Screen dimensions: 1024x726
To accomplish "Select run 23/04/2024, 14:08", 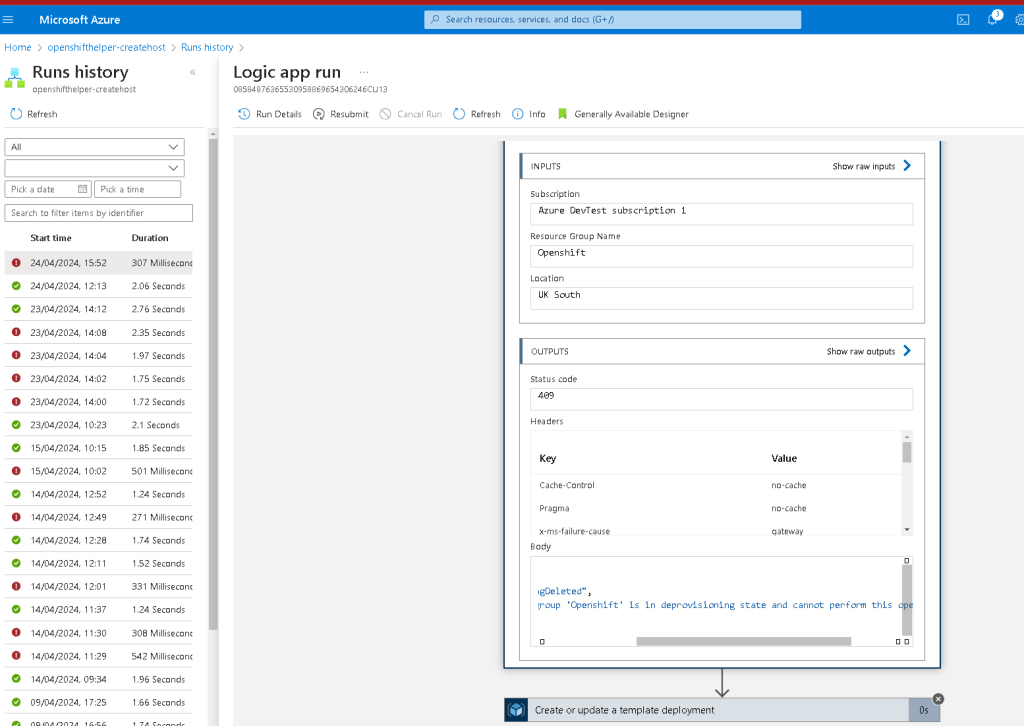I will [99, 332].
